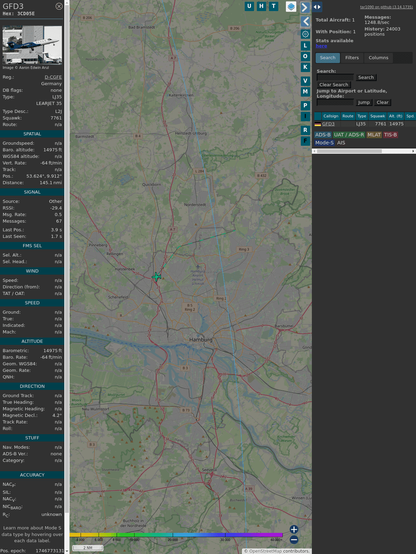Open the D-CGFE registration link

click(x=53, y=77)
